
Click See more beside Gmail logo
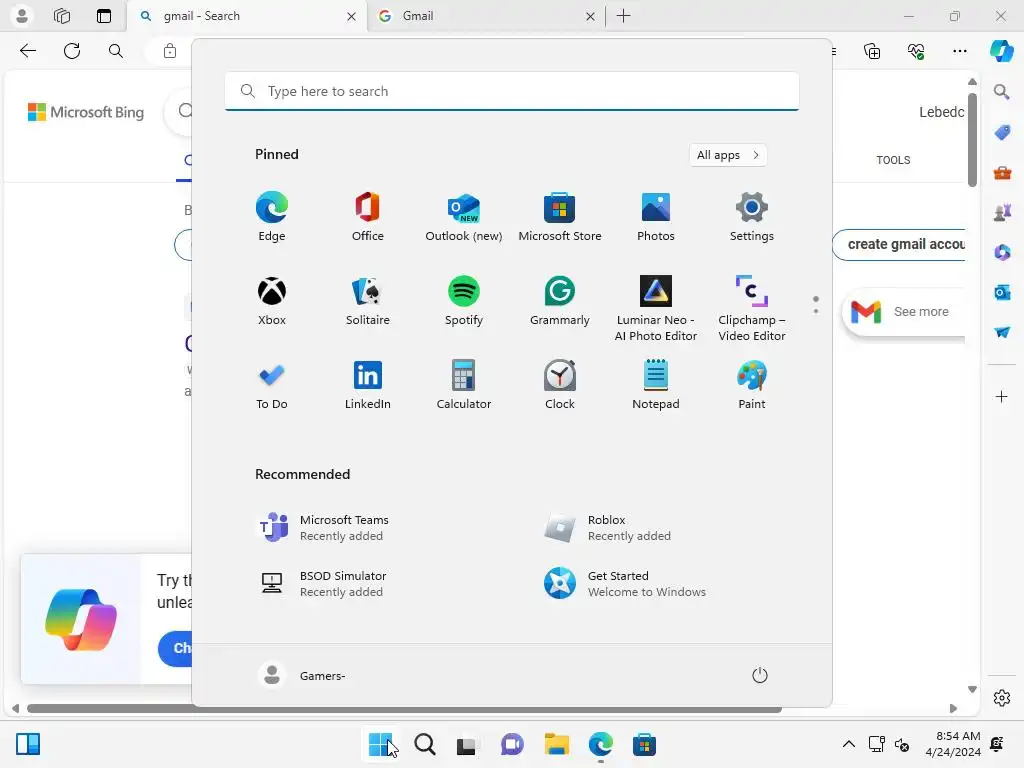coord(921,312)
